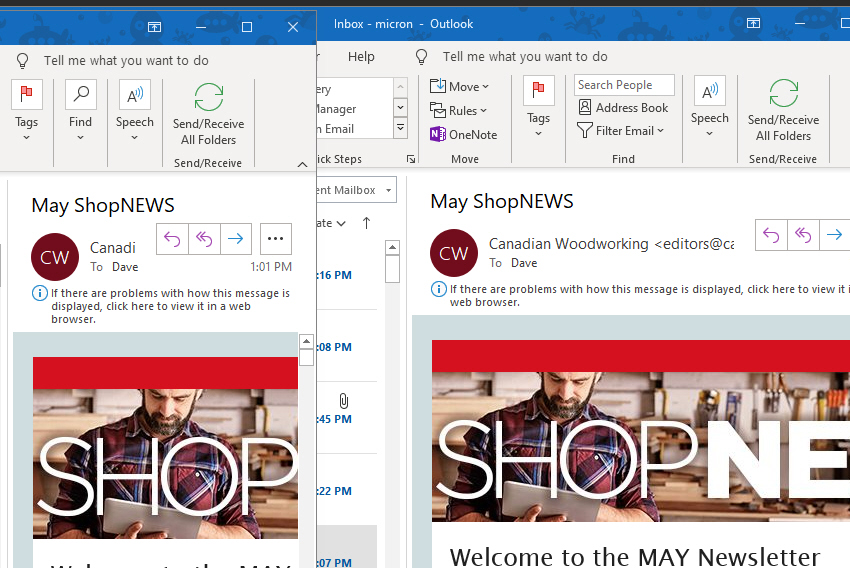850x568 pixels.
Task: Click CW sender avatar in Inbox reading pane
Action: point(454,253)
